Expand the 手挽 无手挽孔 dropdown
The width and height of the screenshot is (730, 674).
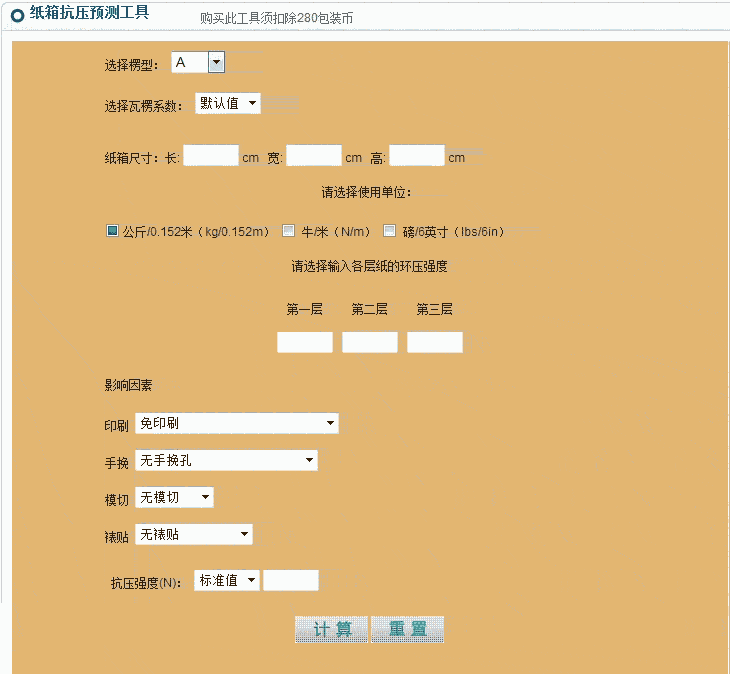tap(226, 461)
